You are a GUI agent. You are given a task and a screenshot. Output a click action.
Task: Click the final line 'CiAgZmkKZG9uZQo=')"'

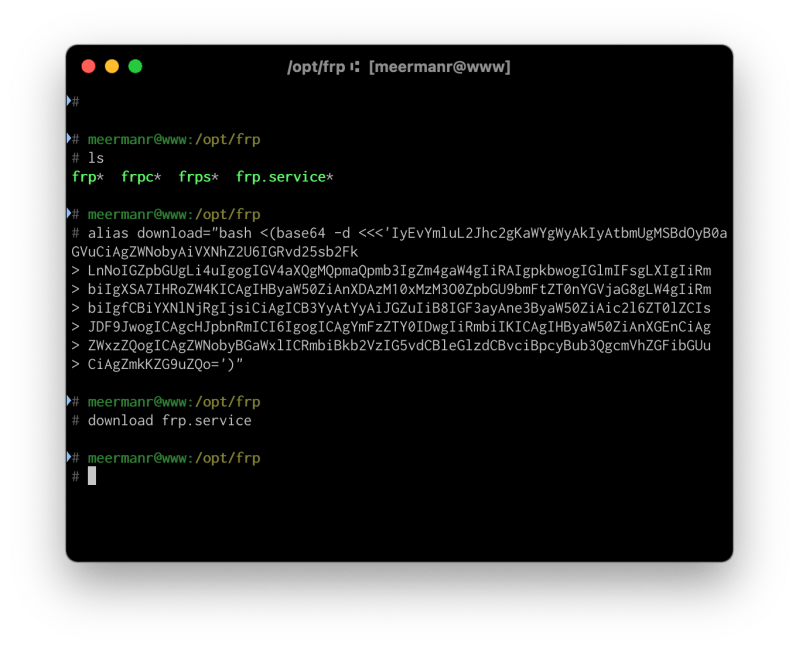pyautogui.click(x=166, y=365)
